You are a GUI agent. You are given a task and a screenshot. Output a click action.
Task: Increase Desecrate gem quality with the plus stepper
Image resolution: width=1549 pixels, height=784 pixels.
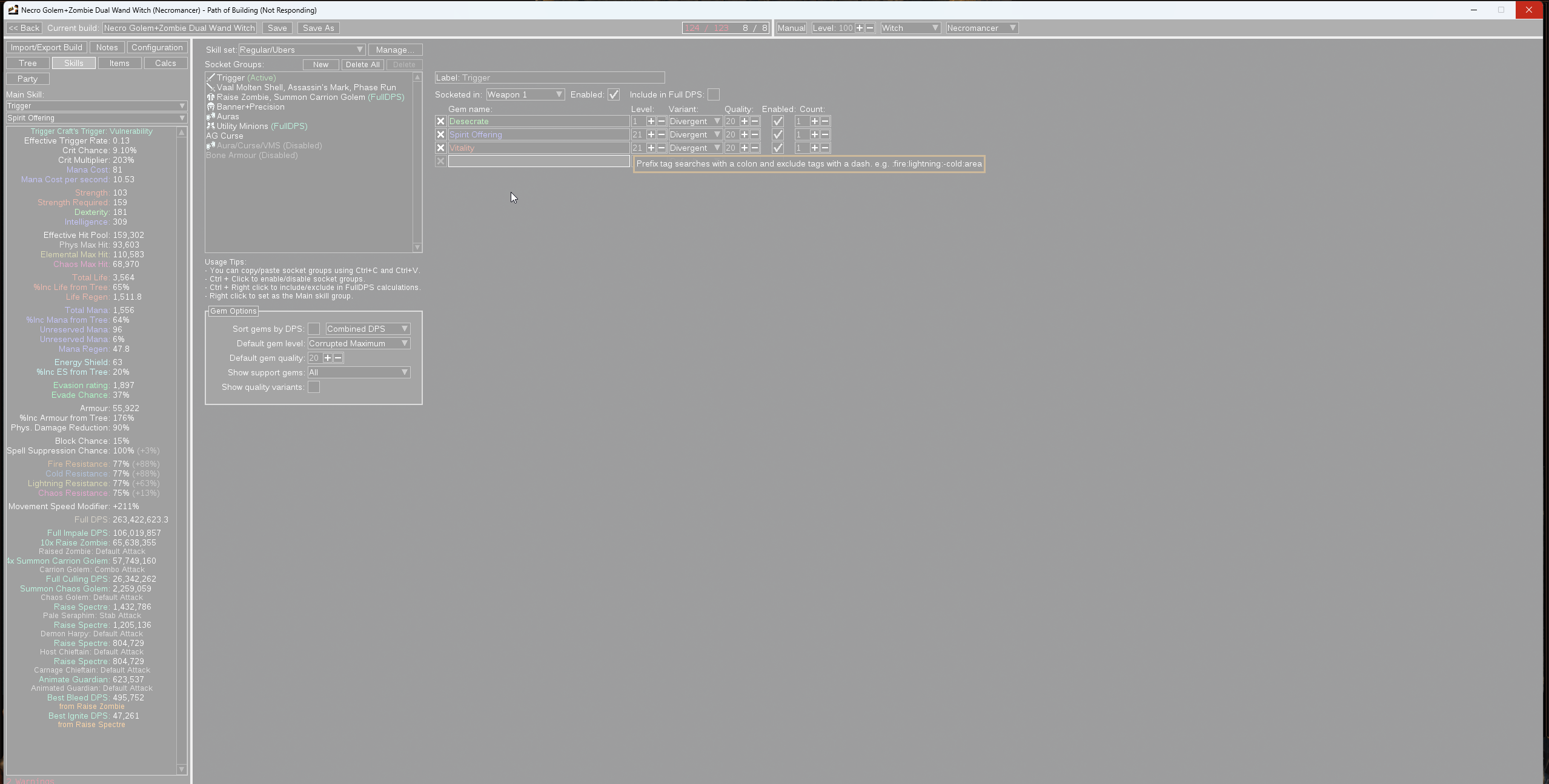coord(745,121)
